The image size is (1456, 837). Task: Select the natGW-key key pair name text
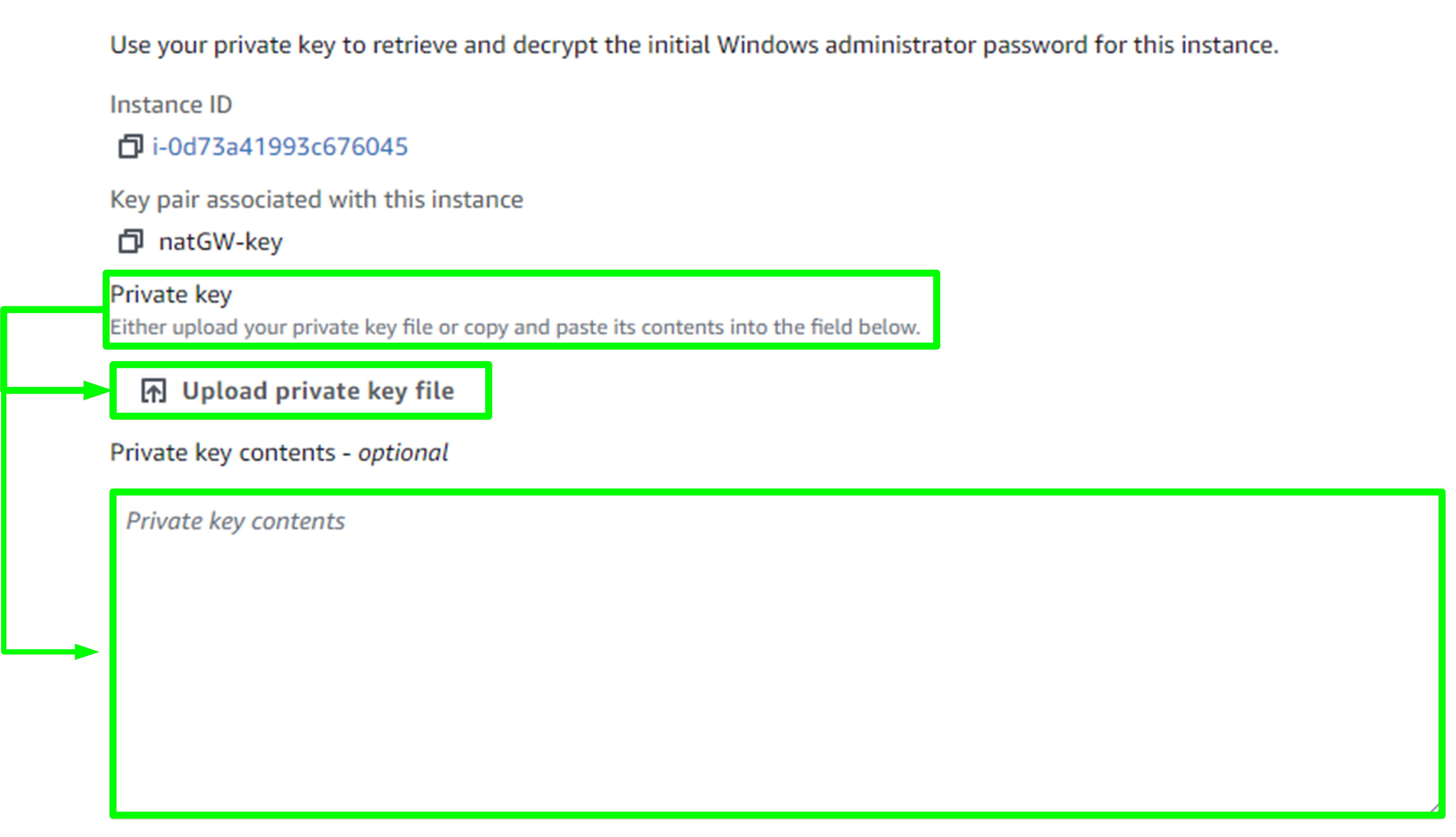(x=221, y=242)
